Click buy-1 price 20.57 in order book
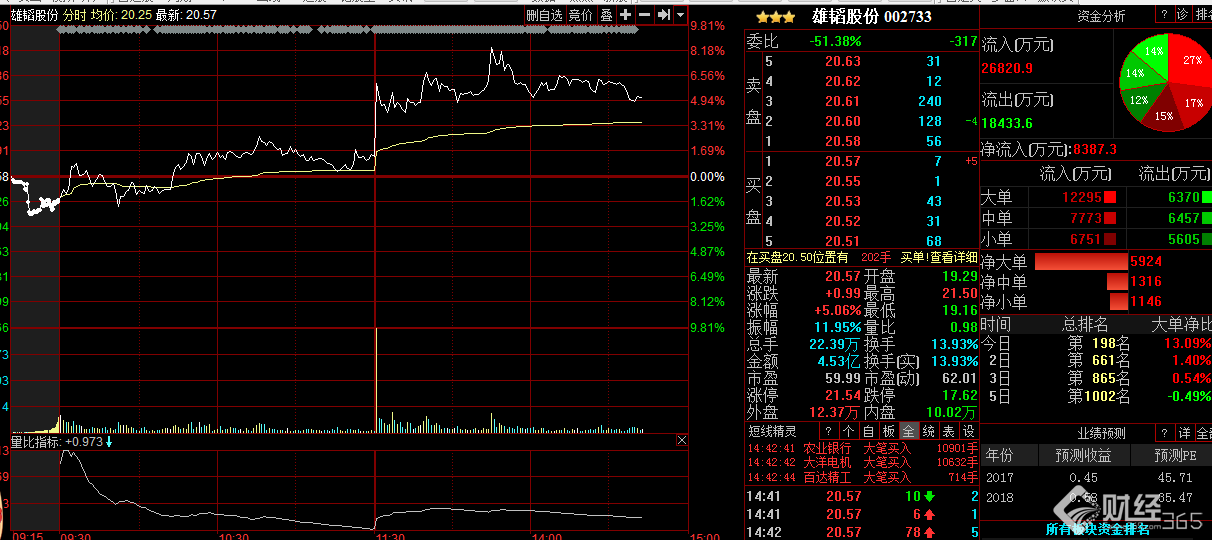1212x540 pixels. point(842,161)
